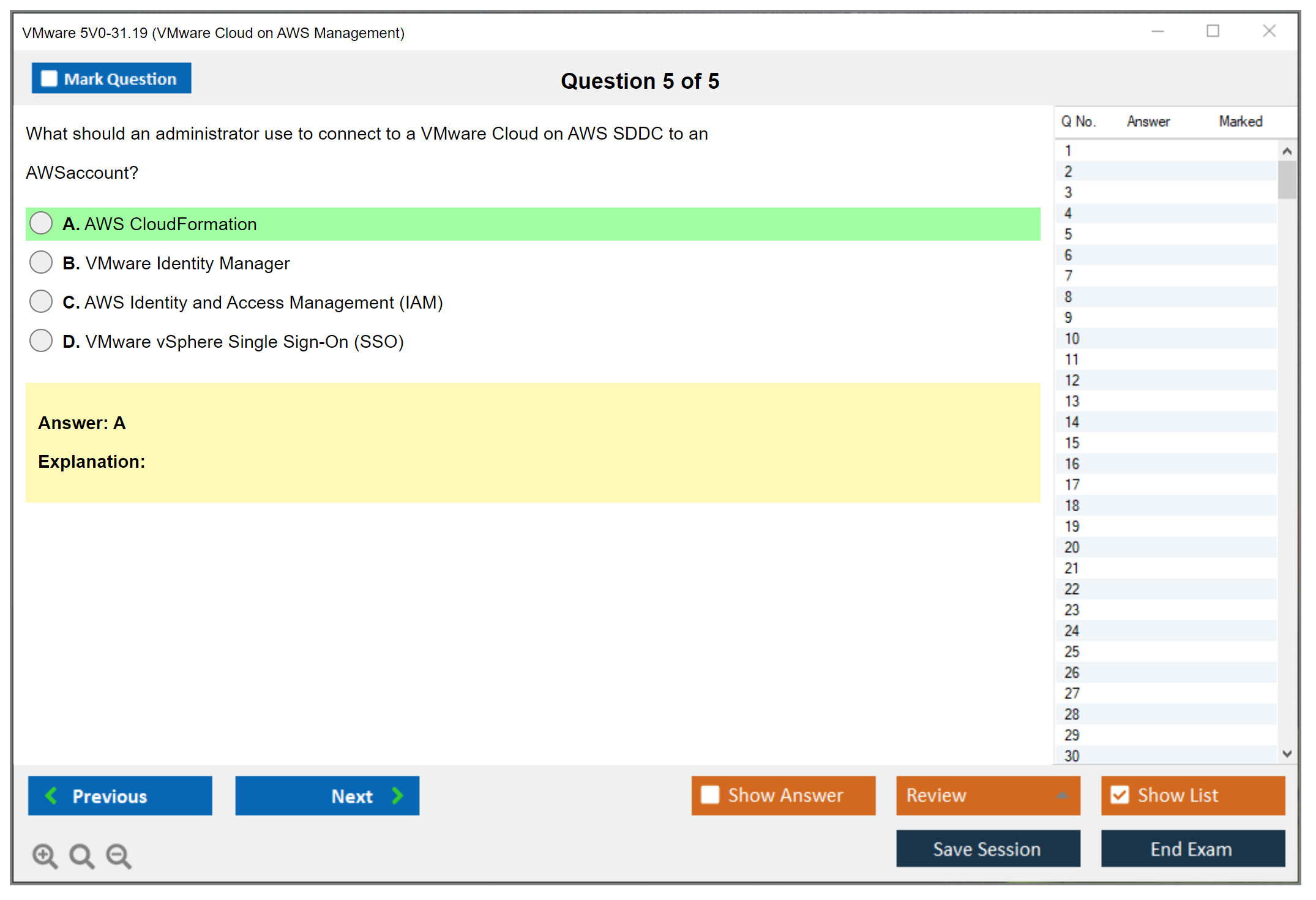Click the left arrow on the Previous button
Screen dimensions: 1316x900
click(51, 795)
